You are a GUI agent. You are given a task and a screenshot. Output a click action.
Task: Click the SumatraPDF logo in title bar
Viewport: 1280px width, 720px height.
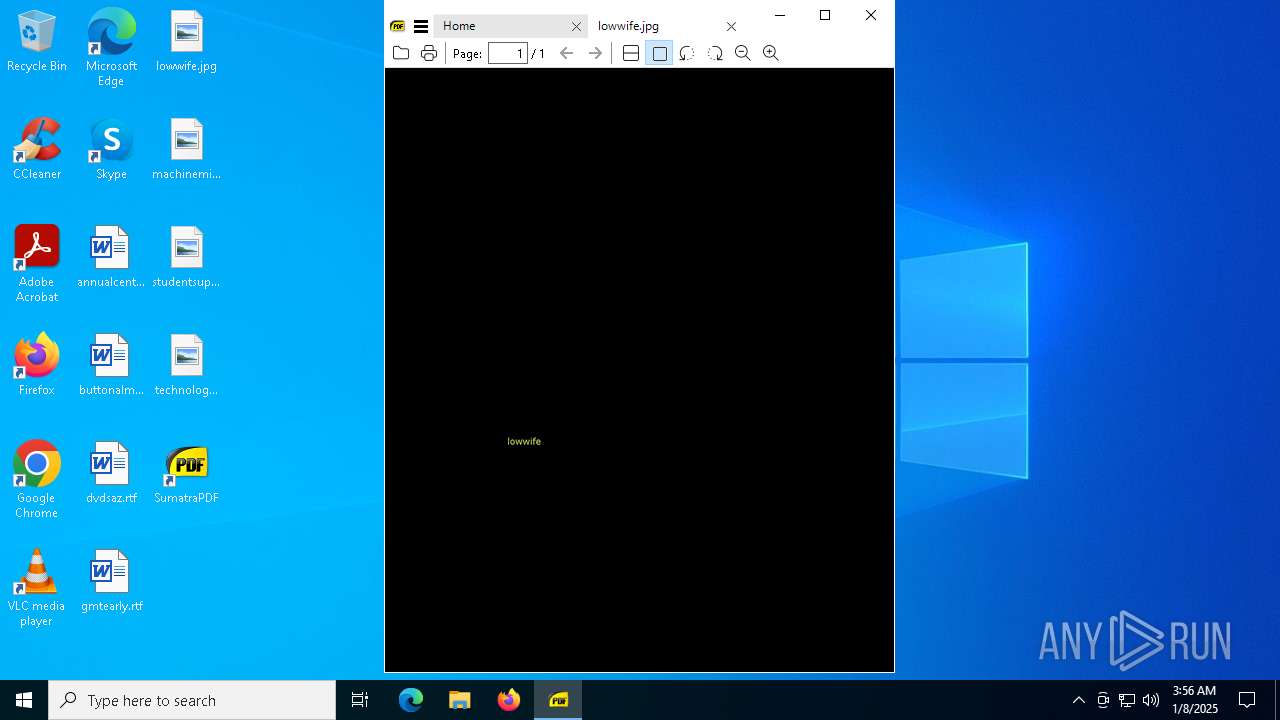click(x=398, y=26)
